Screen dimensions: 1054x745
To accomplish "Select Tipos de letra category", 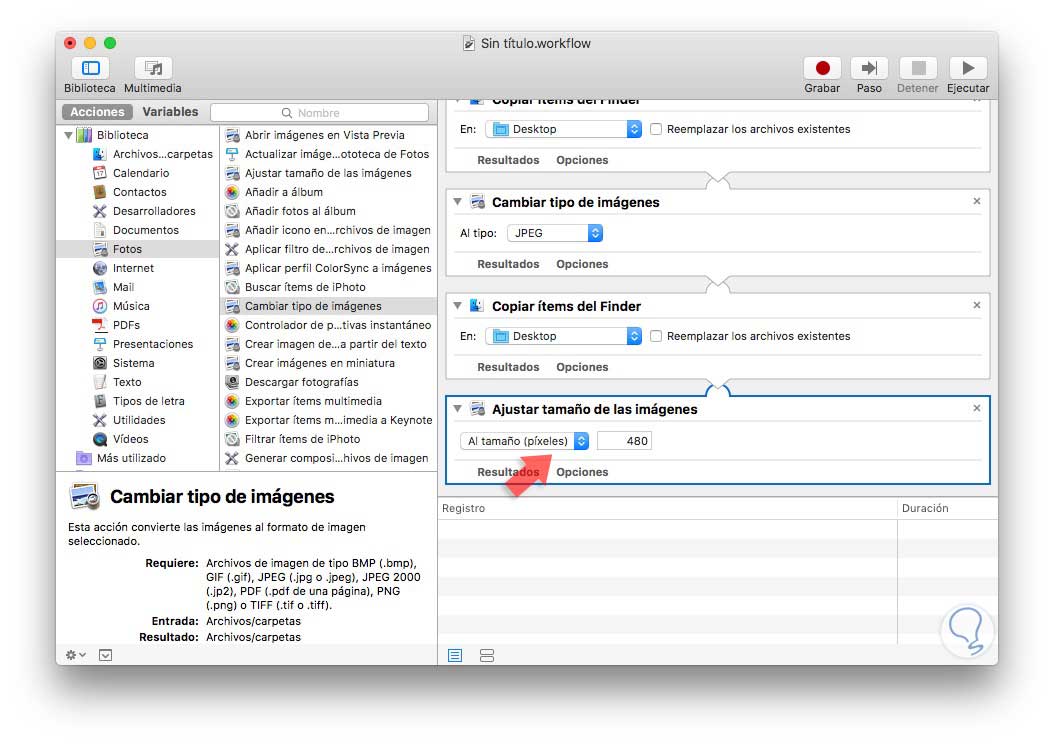I will click(149, 401).
